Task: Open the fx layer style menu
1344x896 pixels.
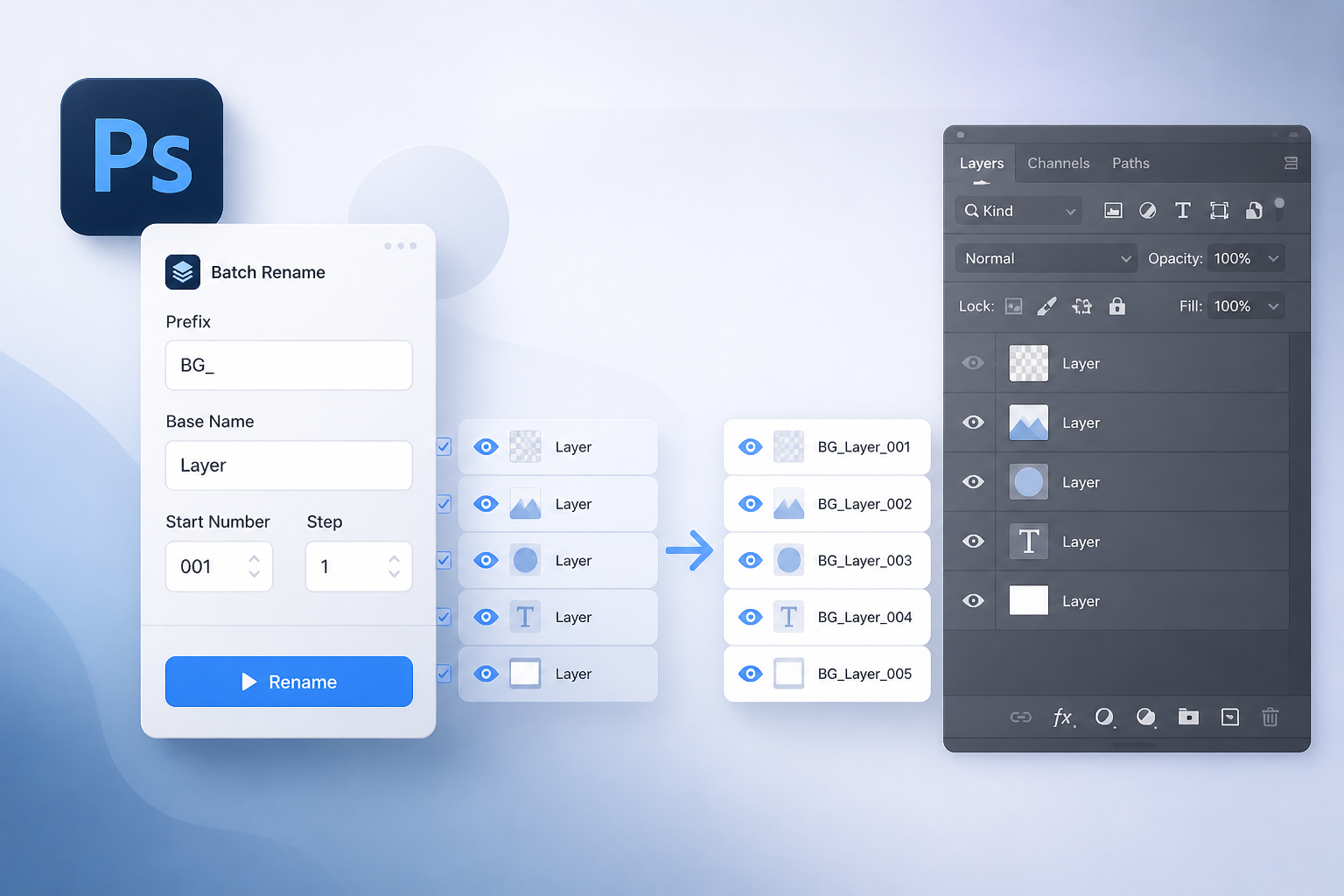Action: pyautogui.click(x=1063, y=717)
